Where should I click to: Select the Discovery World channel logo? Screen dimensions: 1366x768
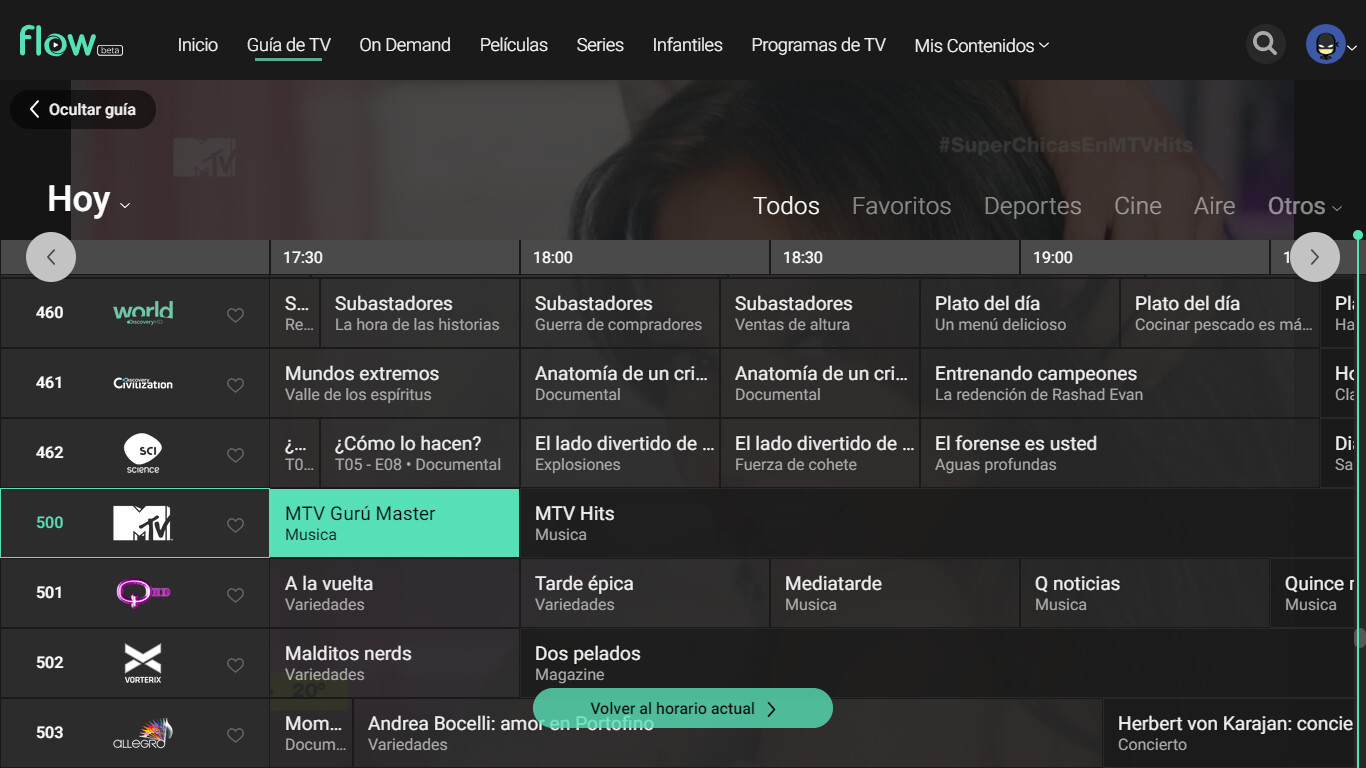pyautogui.click(x=143, y=313)
